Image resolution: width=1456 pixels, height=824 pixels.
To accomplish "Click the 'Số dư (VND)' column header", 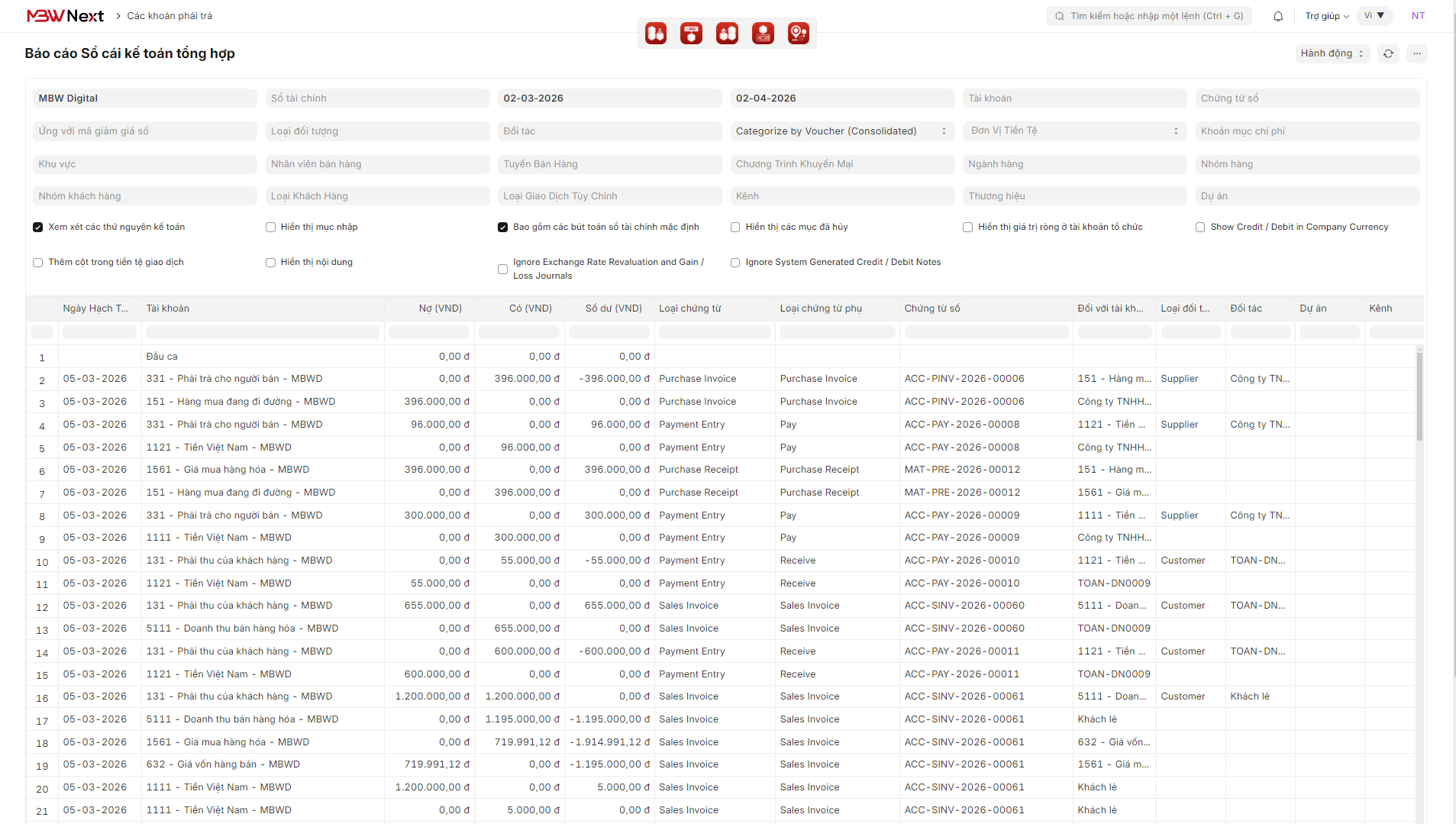I will (x=609, y=309).
